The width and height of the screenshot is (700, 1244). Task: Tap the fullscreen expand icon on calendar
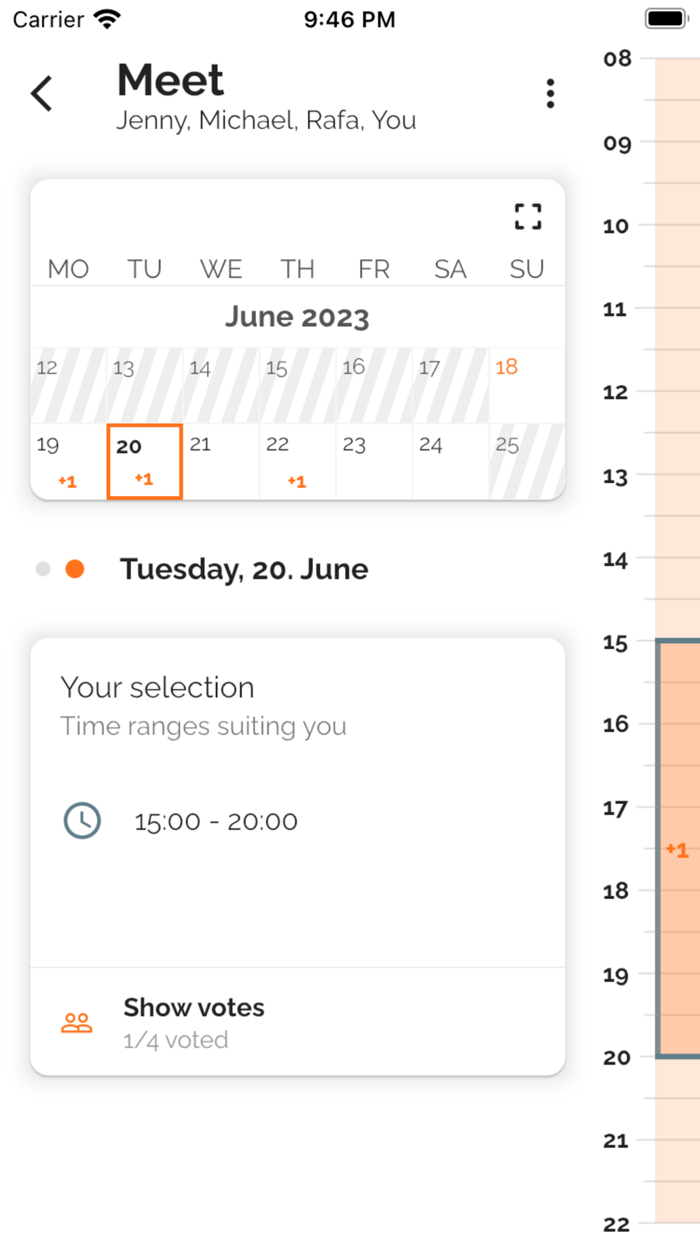(527, 216)
